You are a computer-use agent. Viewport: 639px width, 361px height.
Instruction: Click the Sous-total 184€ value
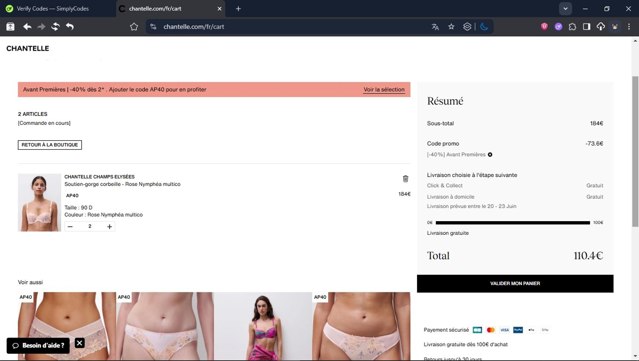597,123
